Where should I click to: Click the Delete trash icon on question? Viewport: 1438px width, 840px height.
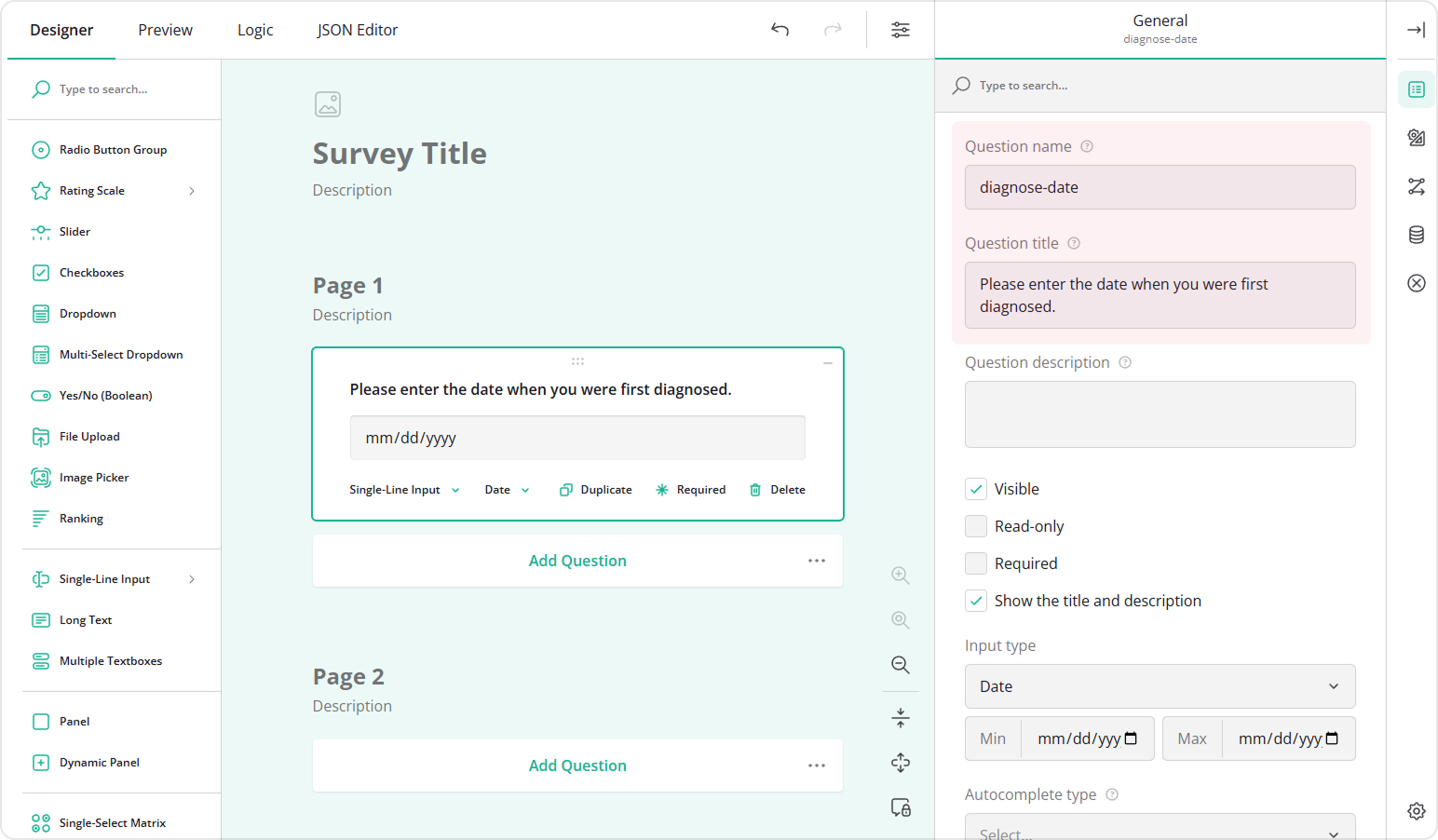(x=755, y=490)
